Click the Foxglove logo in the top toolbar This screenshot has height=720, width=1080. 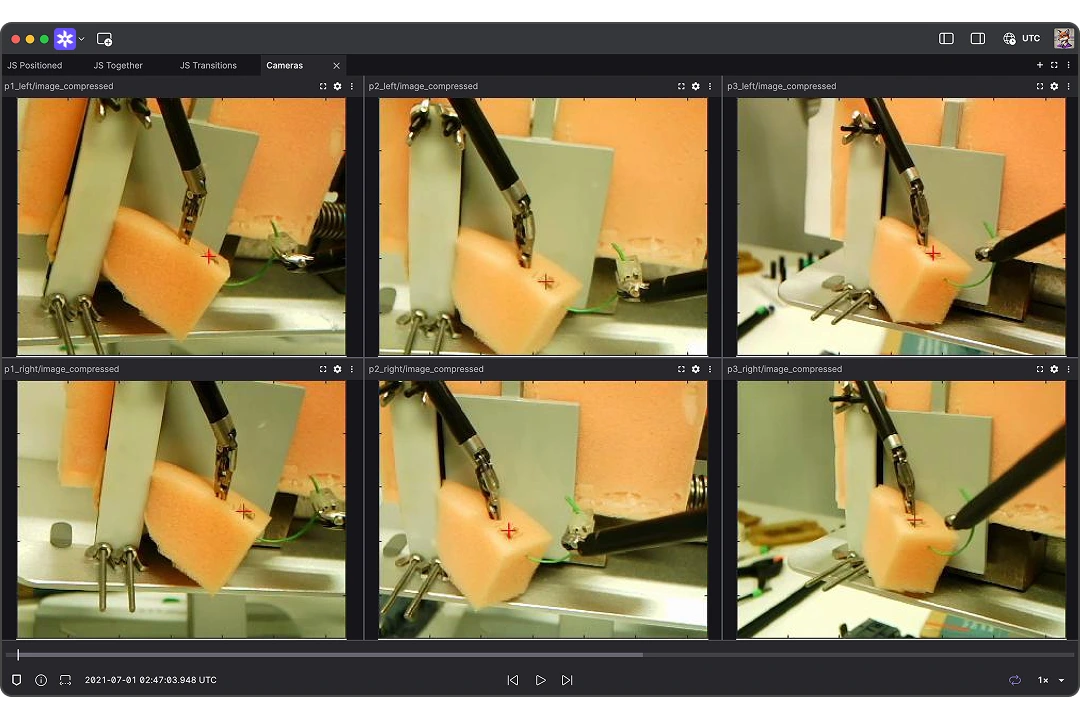pyautogui.click(x=64, y=38)
